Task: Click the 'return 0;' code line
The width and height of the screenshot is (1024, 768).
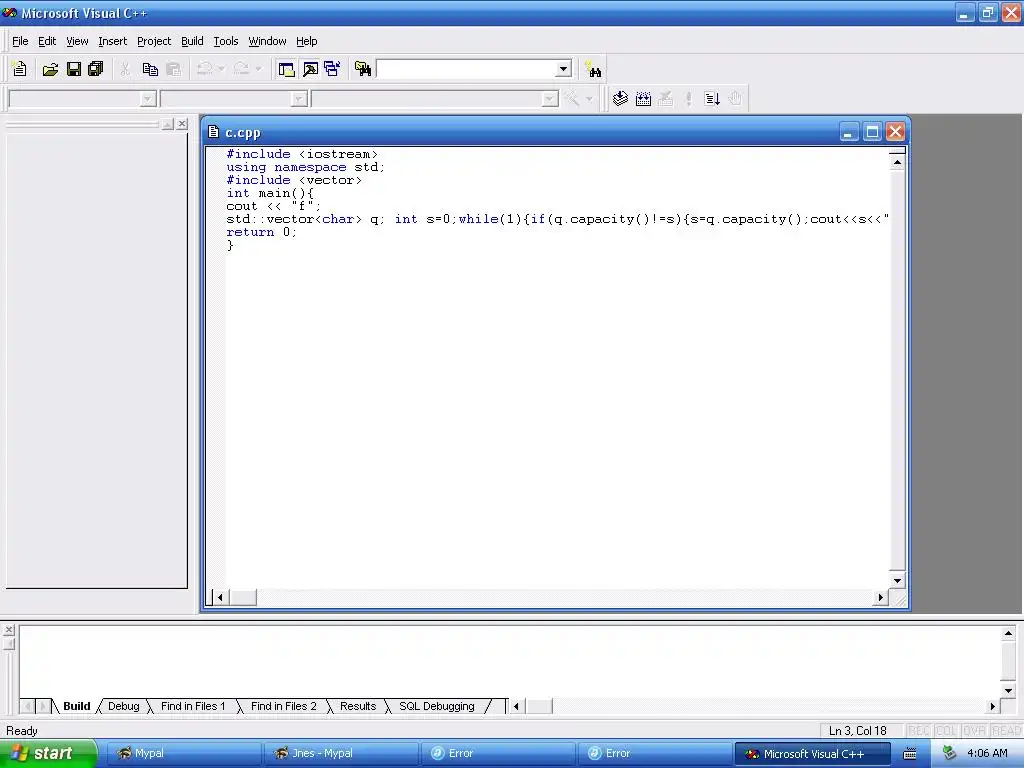Action: point(261,232)
